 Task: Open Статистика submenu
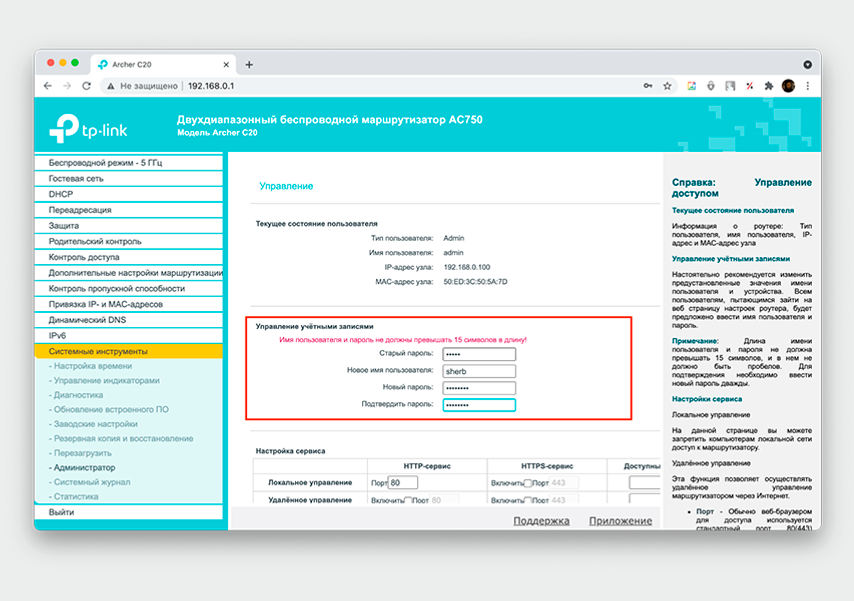[x=76, y=497]
